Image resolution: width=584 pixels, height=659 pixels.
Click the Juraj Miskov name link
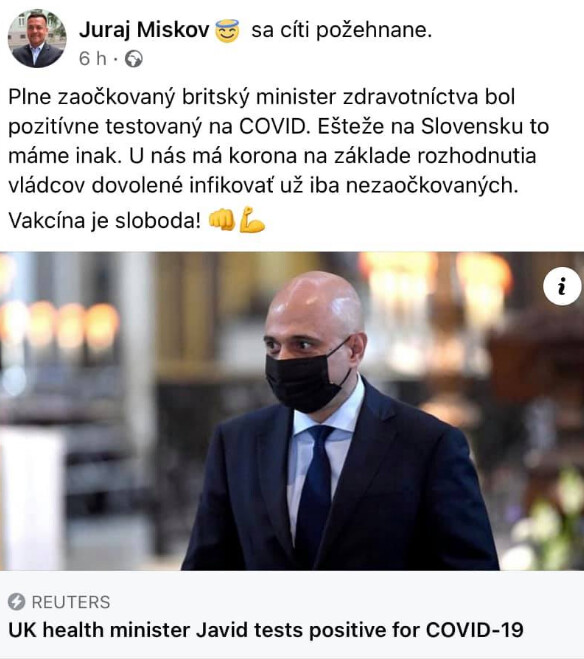click(144, 30)
